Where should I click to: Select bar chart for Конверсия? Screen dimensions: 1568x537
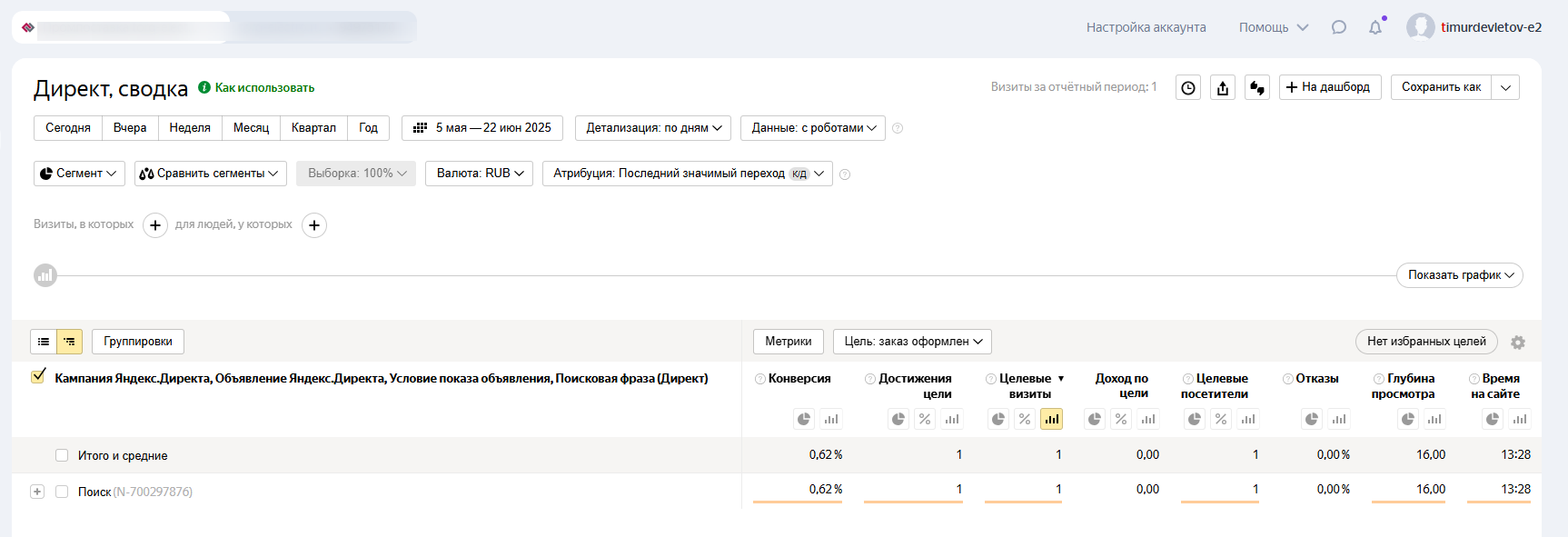(831, 419)
